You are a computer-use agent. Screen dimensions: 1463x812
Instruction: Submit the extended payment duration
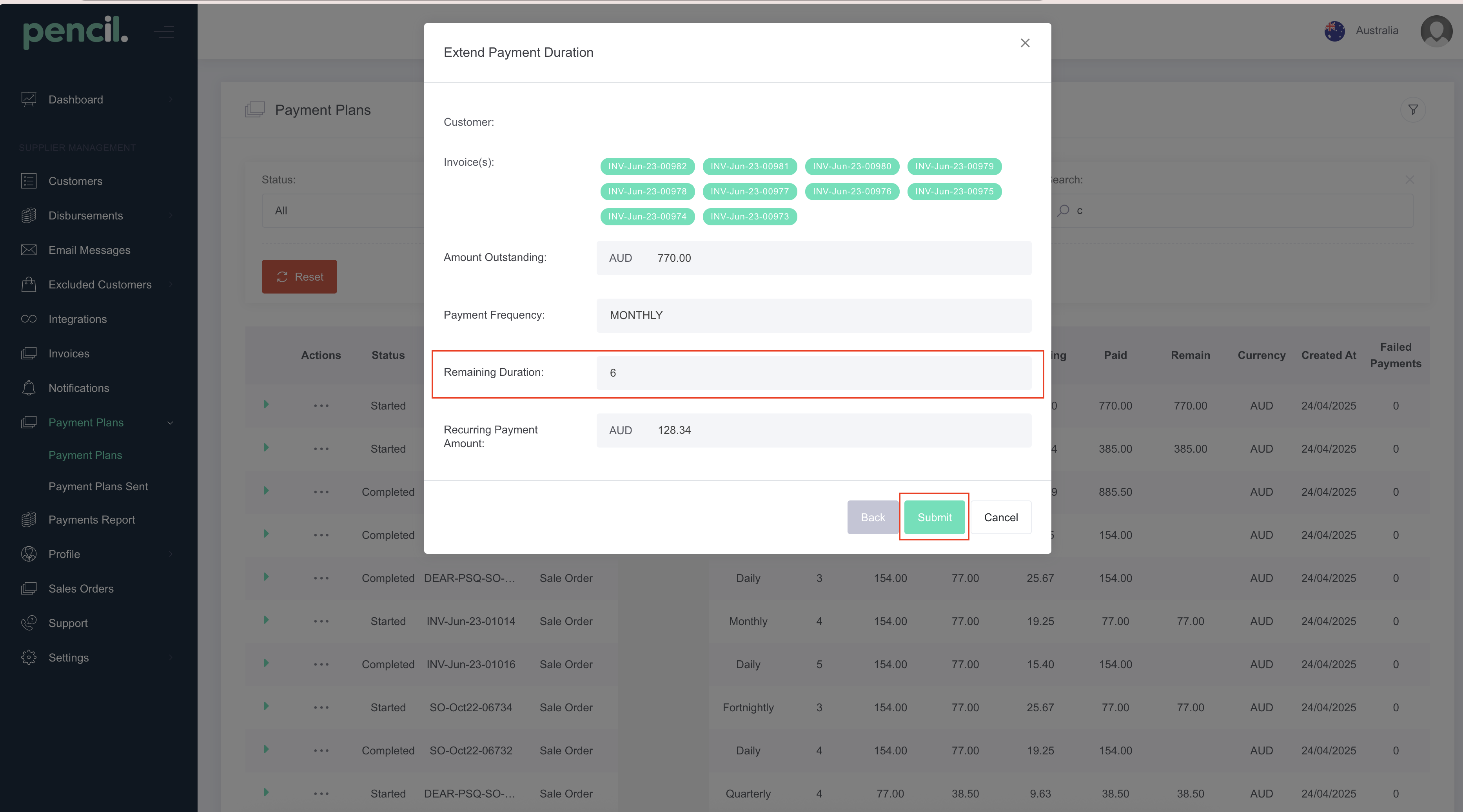pos(934,517)
